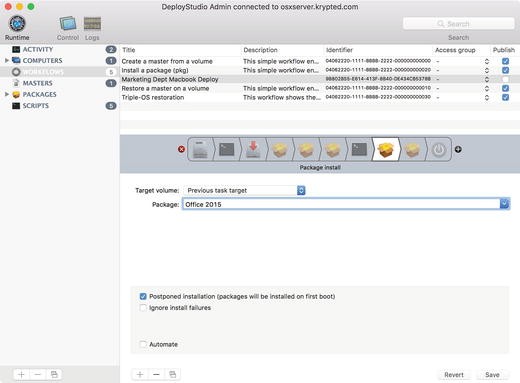Open access group stepper for Install a package row
This screenshot has width=520, height=383.
click(x=487, y=70)
